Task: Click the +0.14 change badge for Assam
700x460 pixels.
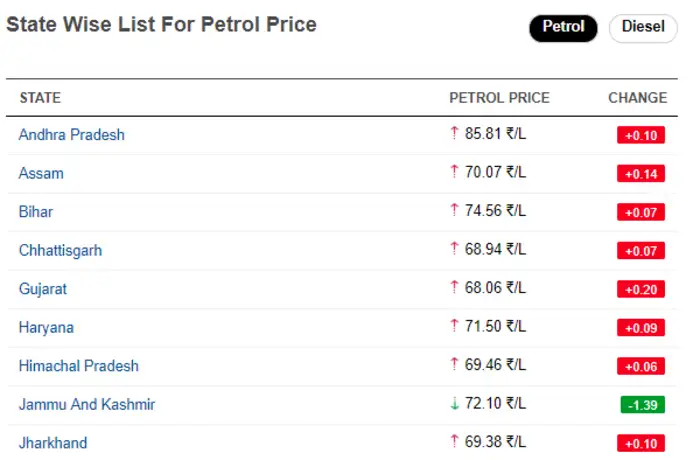Action: click(x=640, y=174)
